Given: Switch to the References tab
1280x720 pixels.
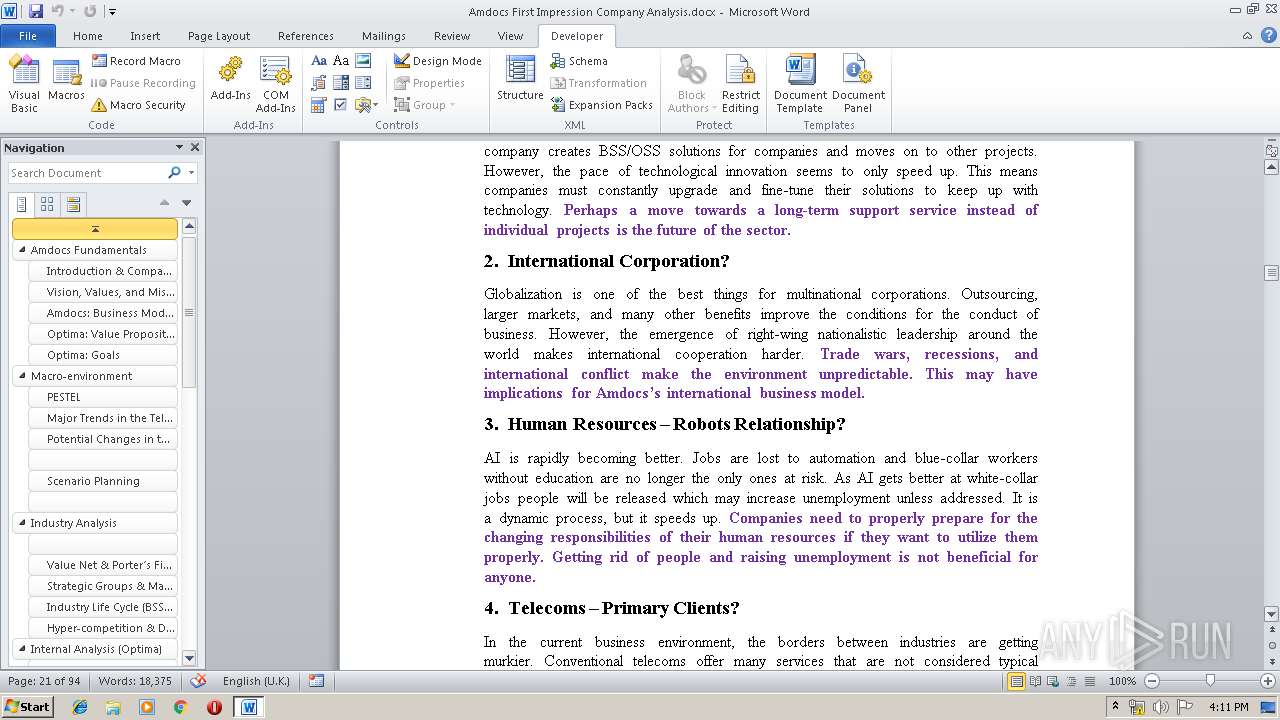Looking at the screenshot, I should (x=306, y=36).
